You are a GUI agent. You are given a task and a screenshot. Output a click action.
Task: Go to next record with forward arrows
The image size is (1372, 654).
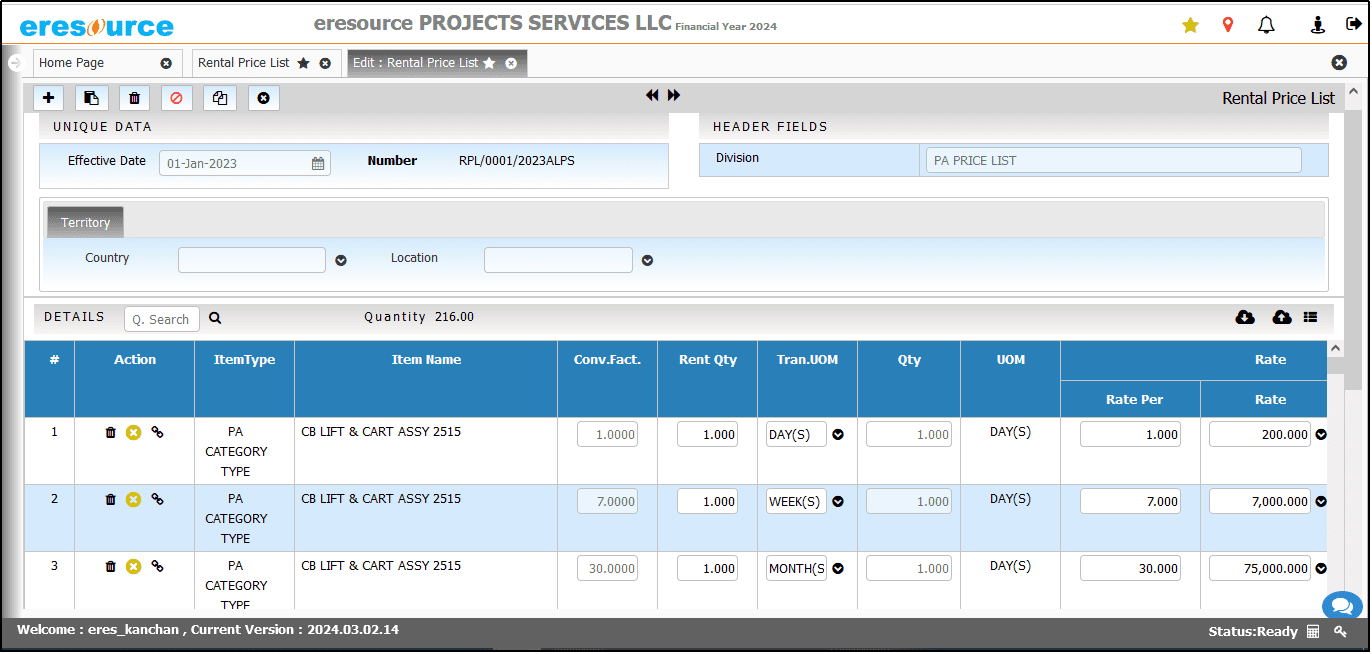tap(674, 95)
